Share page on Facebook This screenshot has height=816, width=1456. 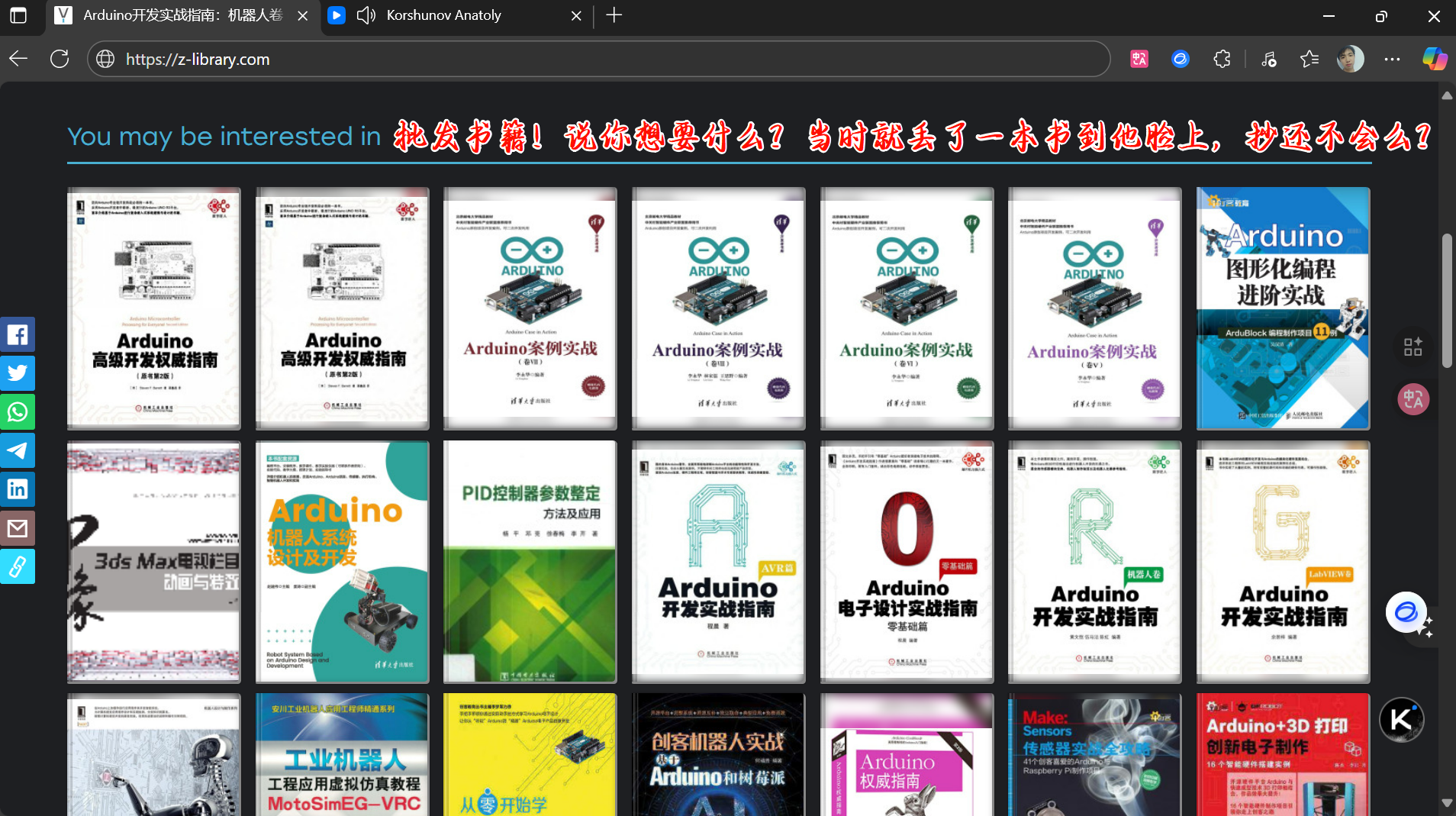(18, 334)
